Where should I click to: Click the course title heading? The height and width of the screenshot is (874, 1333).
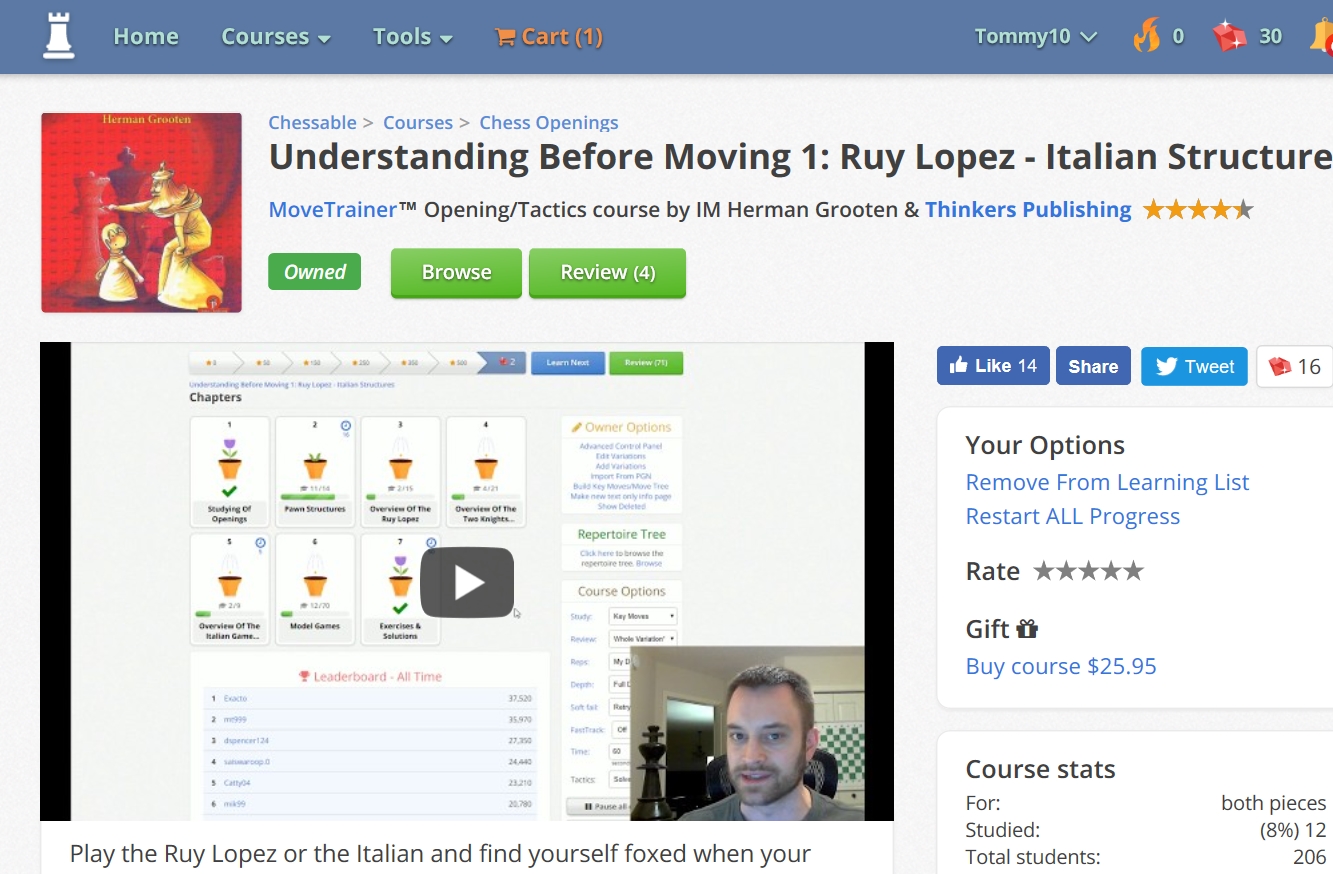click(x=800, y=158)
